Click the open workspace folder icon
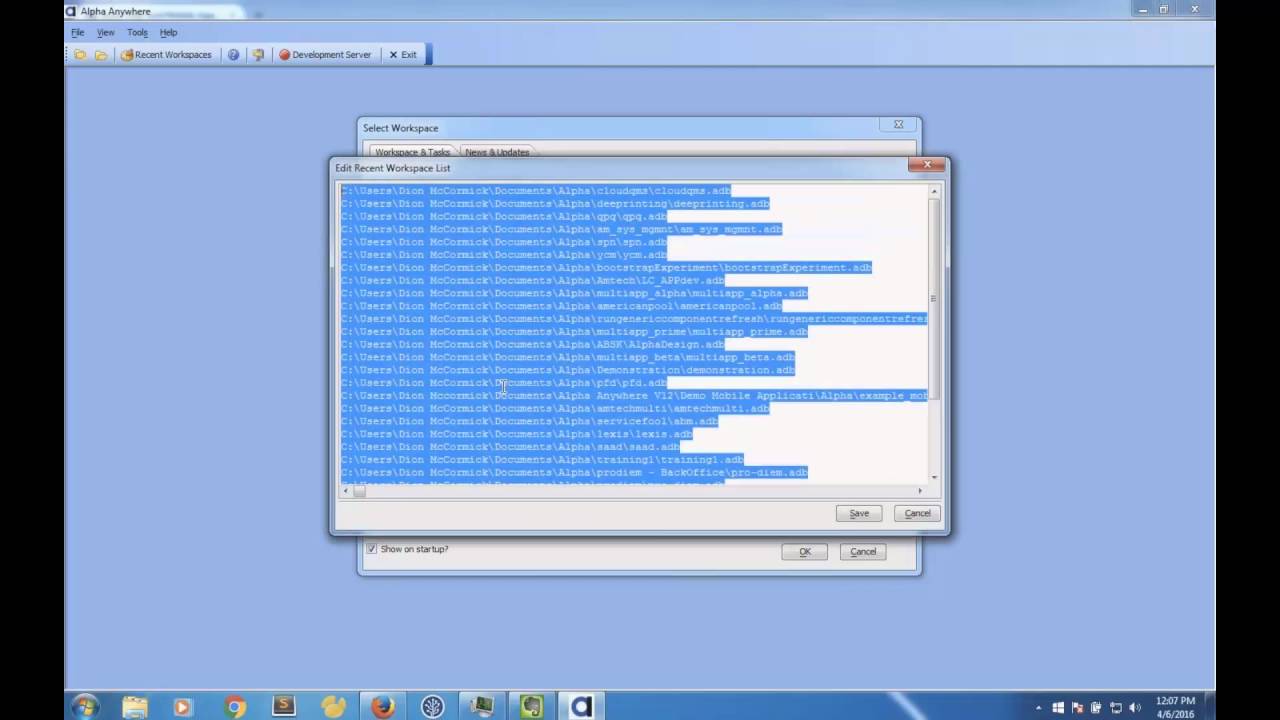The height and width of the screenshot is (720, 1280). [101, 55]
